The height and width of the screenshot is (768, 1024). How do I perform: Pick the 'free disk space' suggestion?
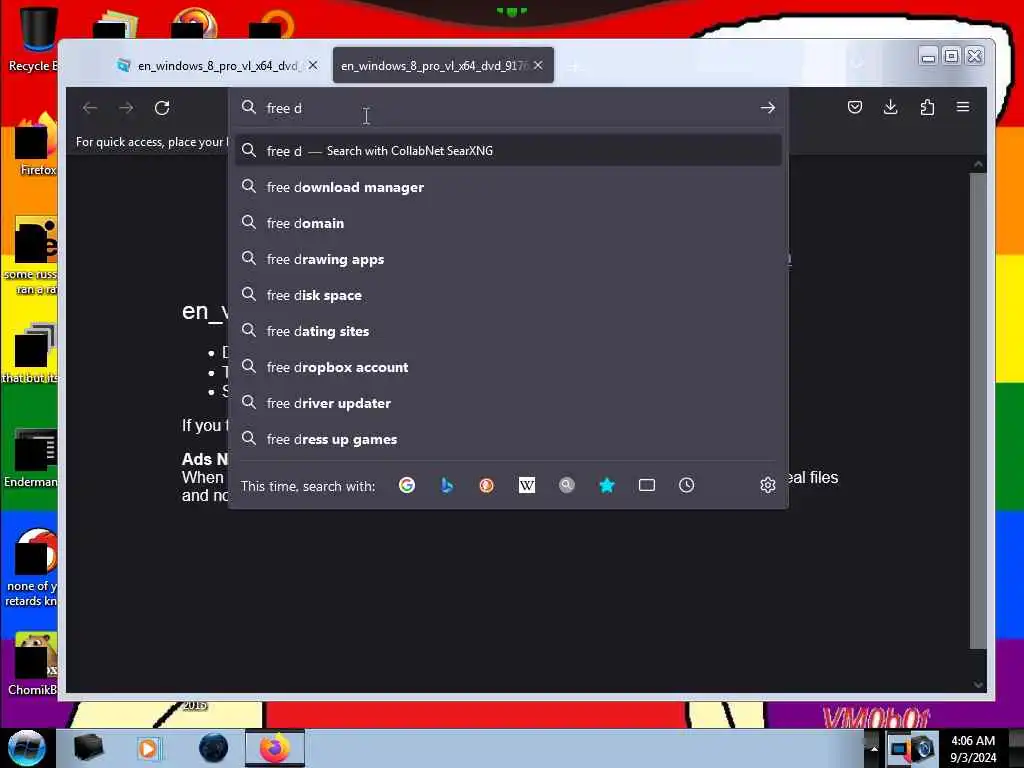[509, 295]
